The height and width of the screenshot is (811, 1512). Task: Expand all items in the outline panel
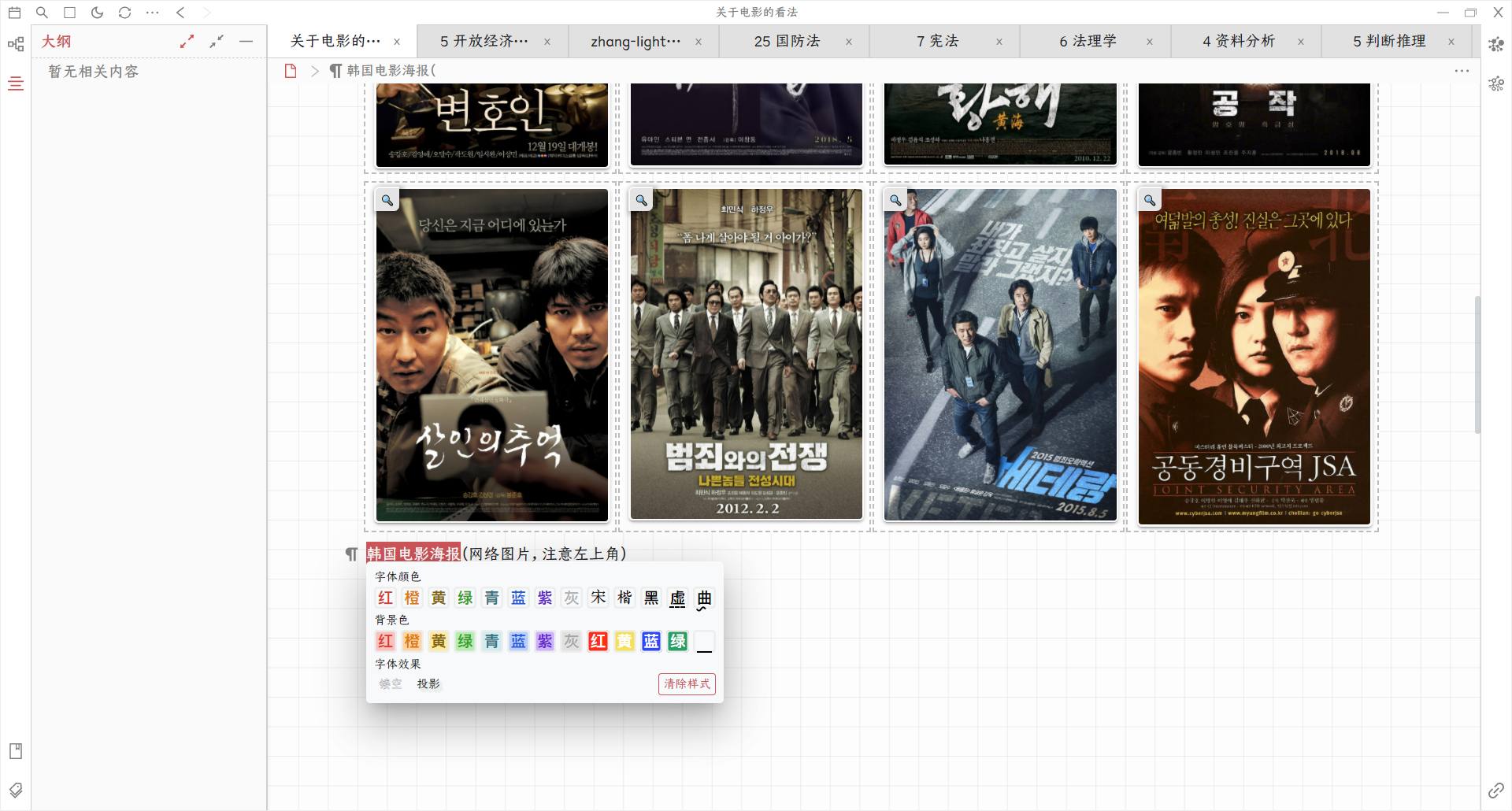[187, 42]
